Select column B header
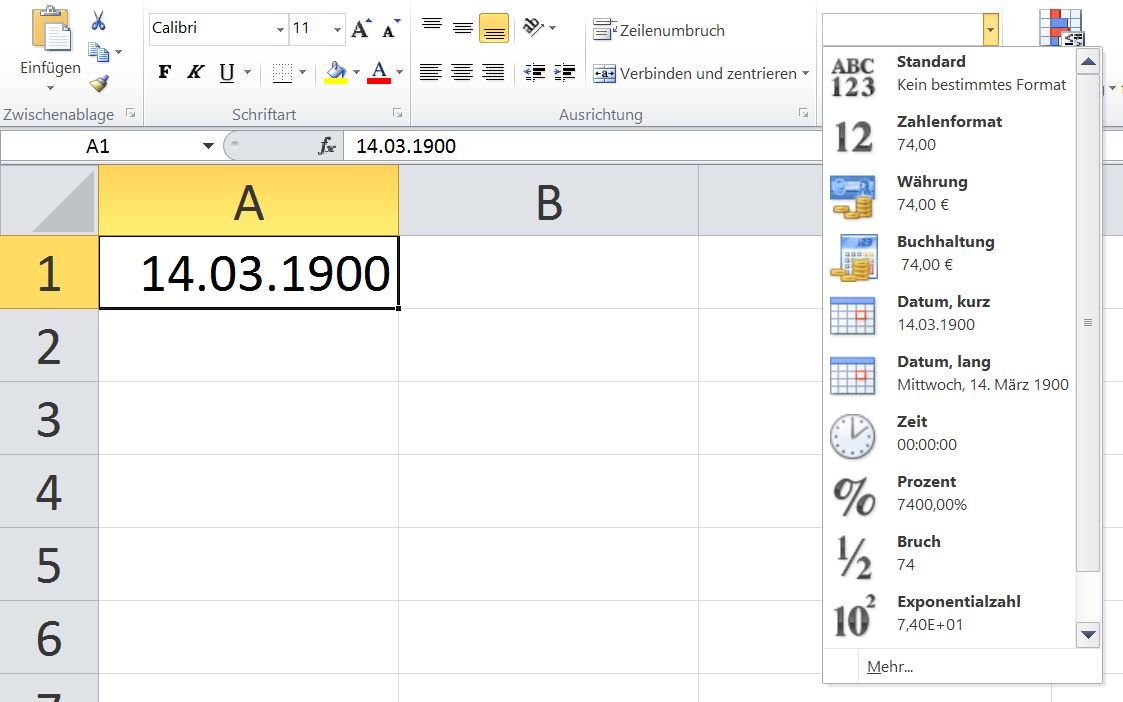Screen dimensions: 1123x702 [549, 201]
